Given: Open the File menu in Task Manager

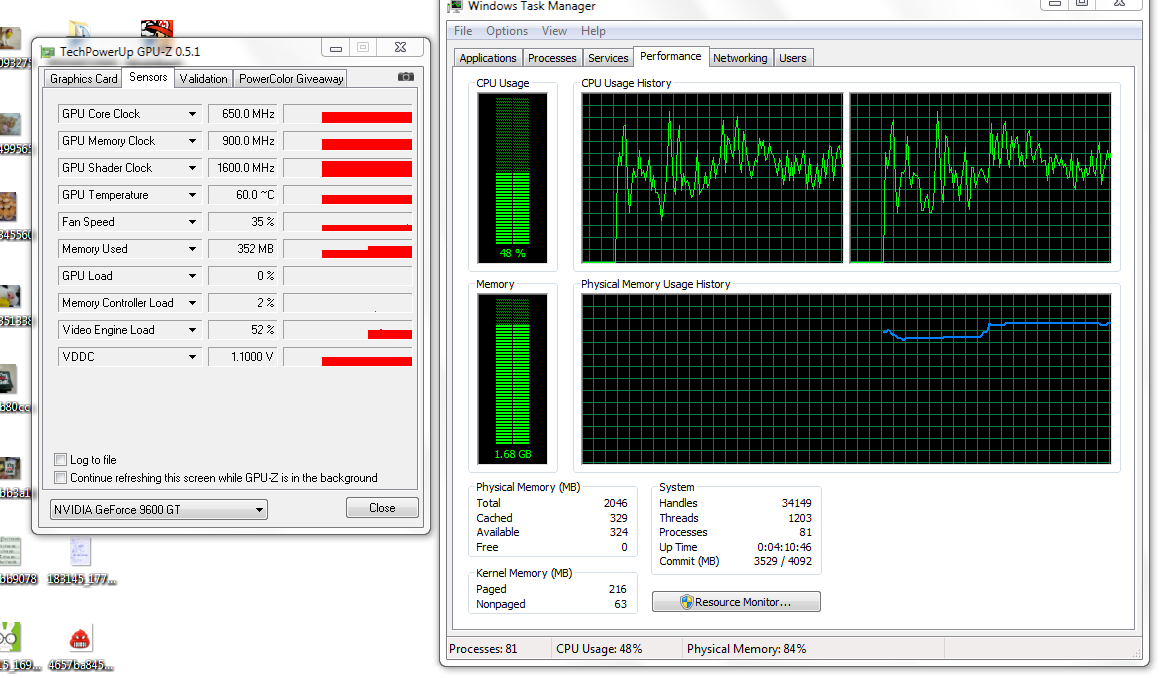Looking at the screenshot, I should [463, 31].
